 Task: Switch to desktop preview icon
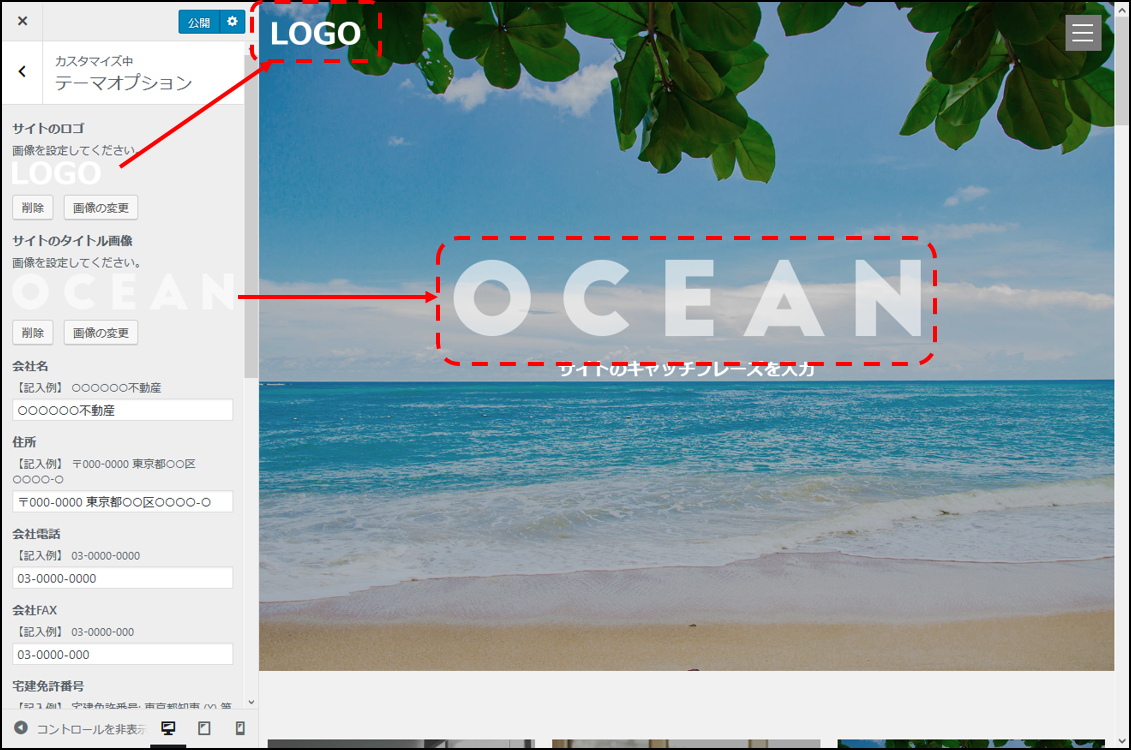click(168, 728)
